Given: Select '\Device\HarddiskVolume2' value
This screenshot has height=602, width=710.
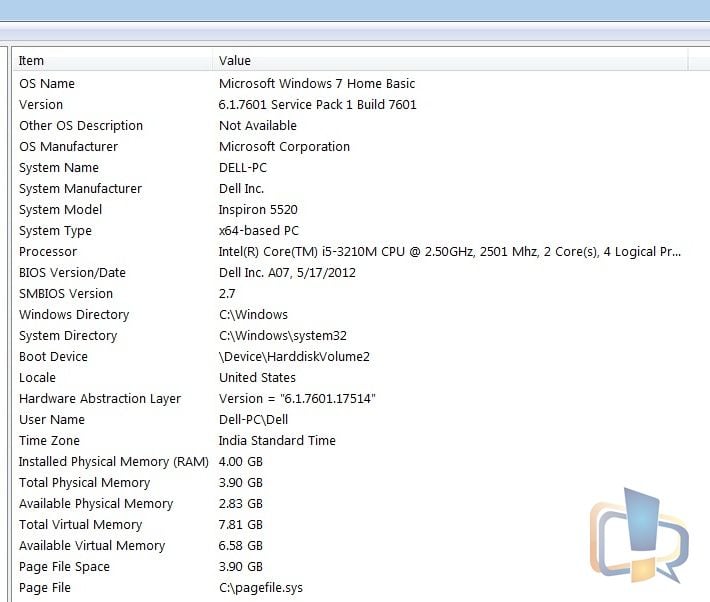Looking at the screenshot, I should [x=294, y=356].
